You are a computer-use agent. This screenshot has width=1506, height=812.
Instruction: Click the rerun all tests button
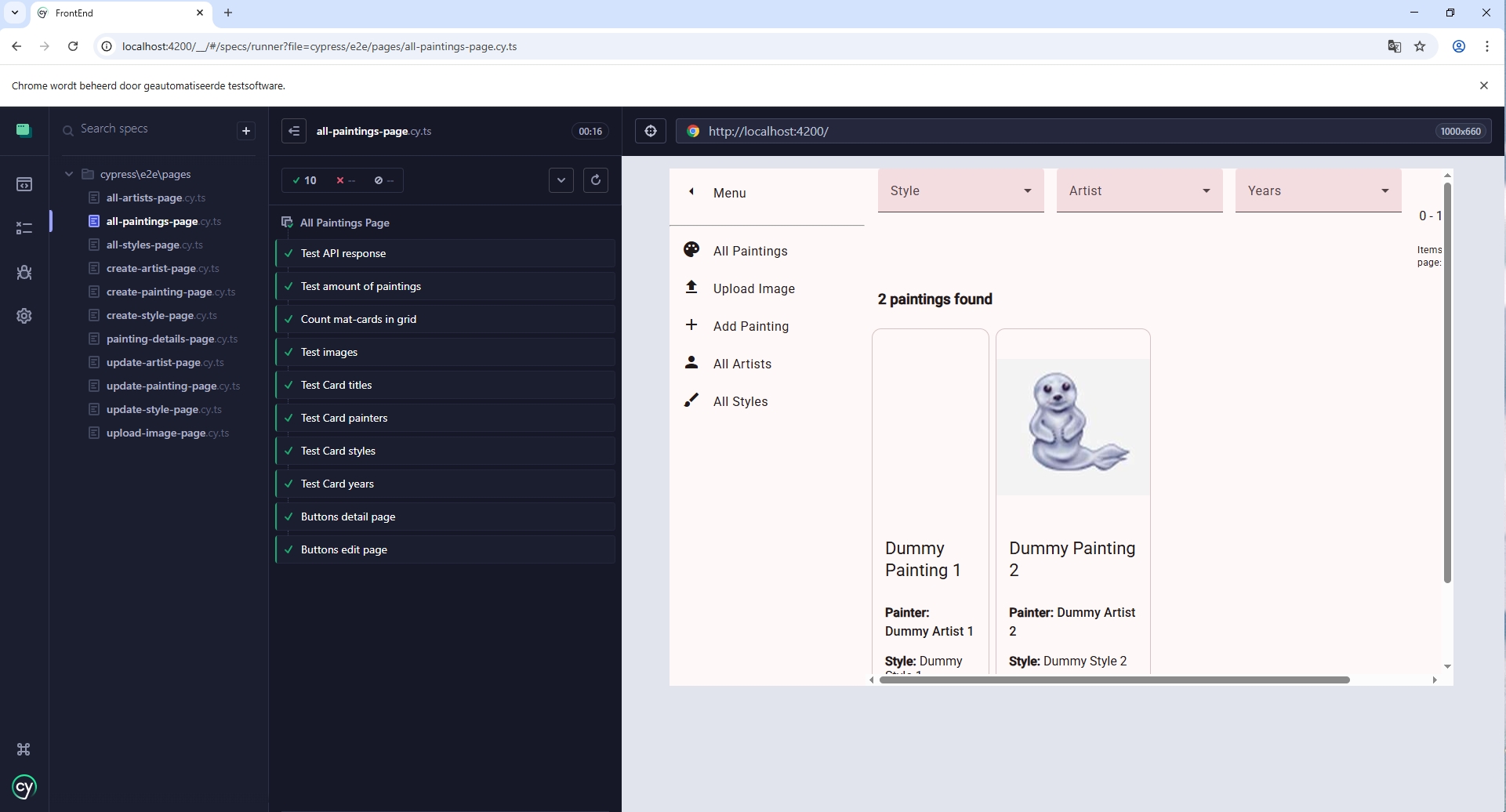[x=595, y=180]
